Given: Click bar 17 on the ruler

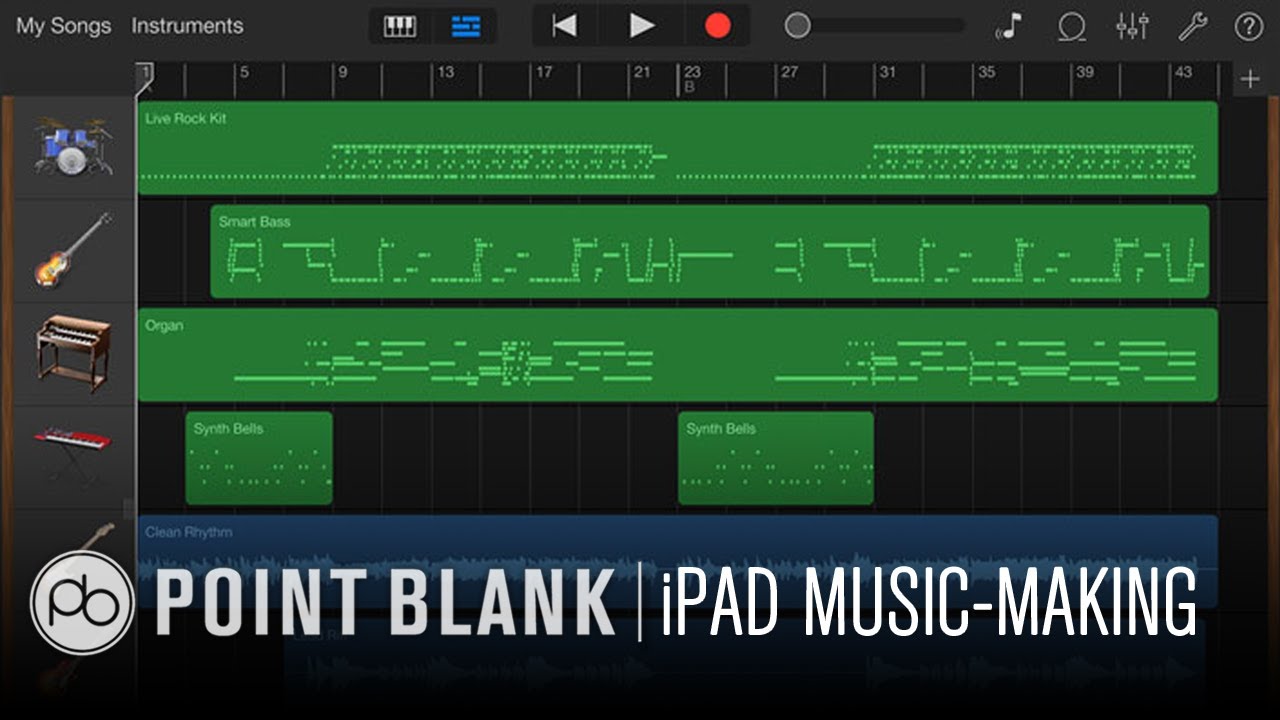Looking at the screenshot, I should point(543,73).
